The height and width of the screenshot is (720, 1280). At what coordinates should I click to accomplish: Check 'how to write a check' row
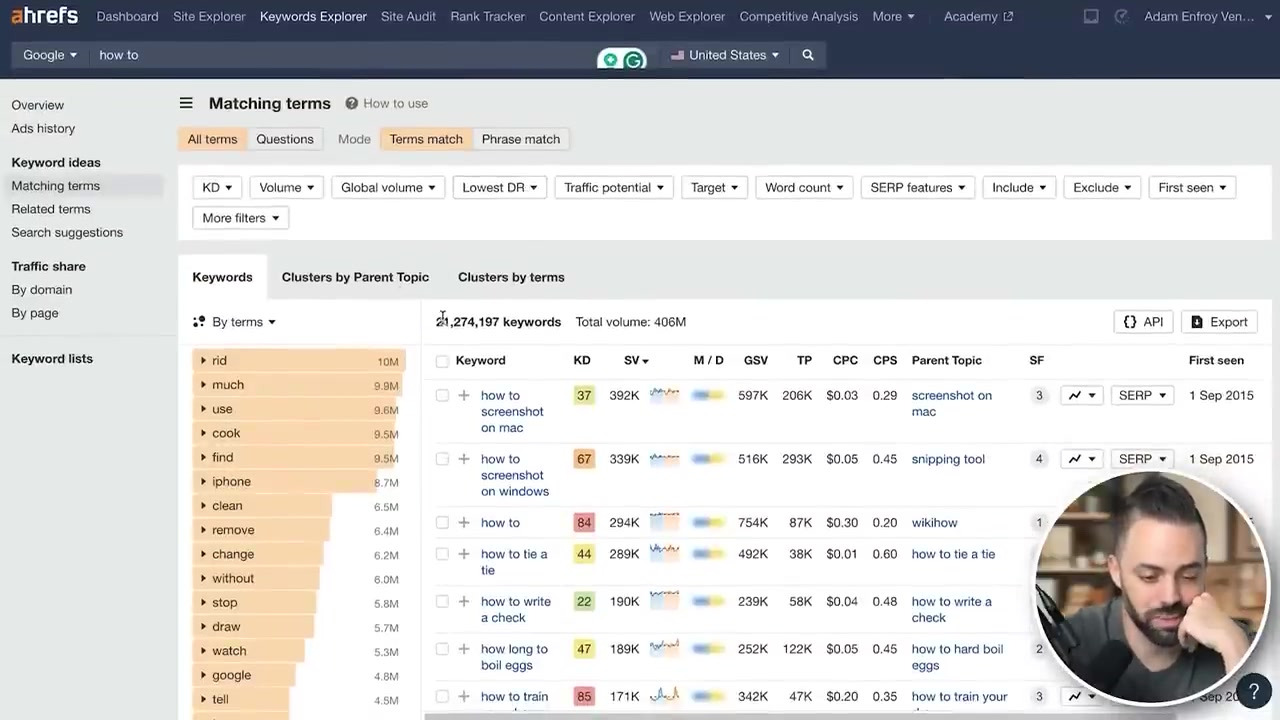pyautogui.click(x=442, y=602)
